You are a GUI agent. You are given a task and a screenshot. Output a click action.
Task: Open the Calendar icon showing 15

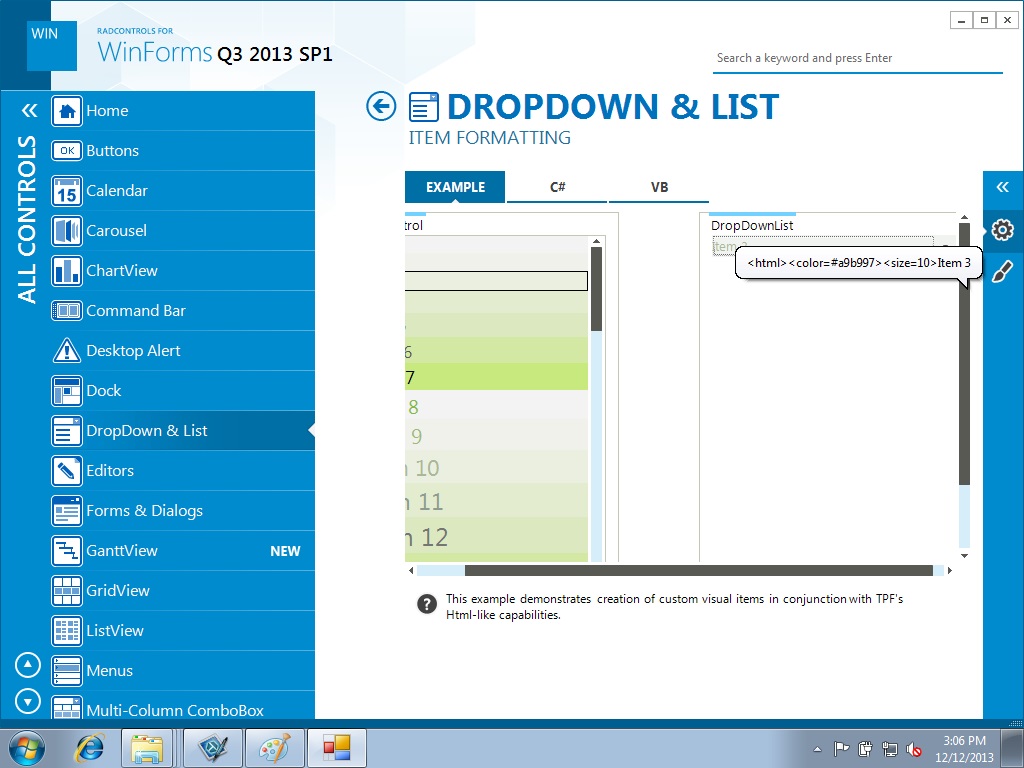pyautogui.click(x=67, y=191)
